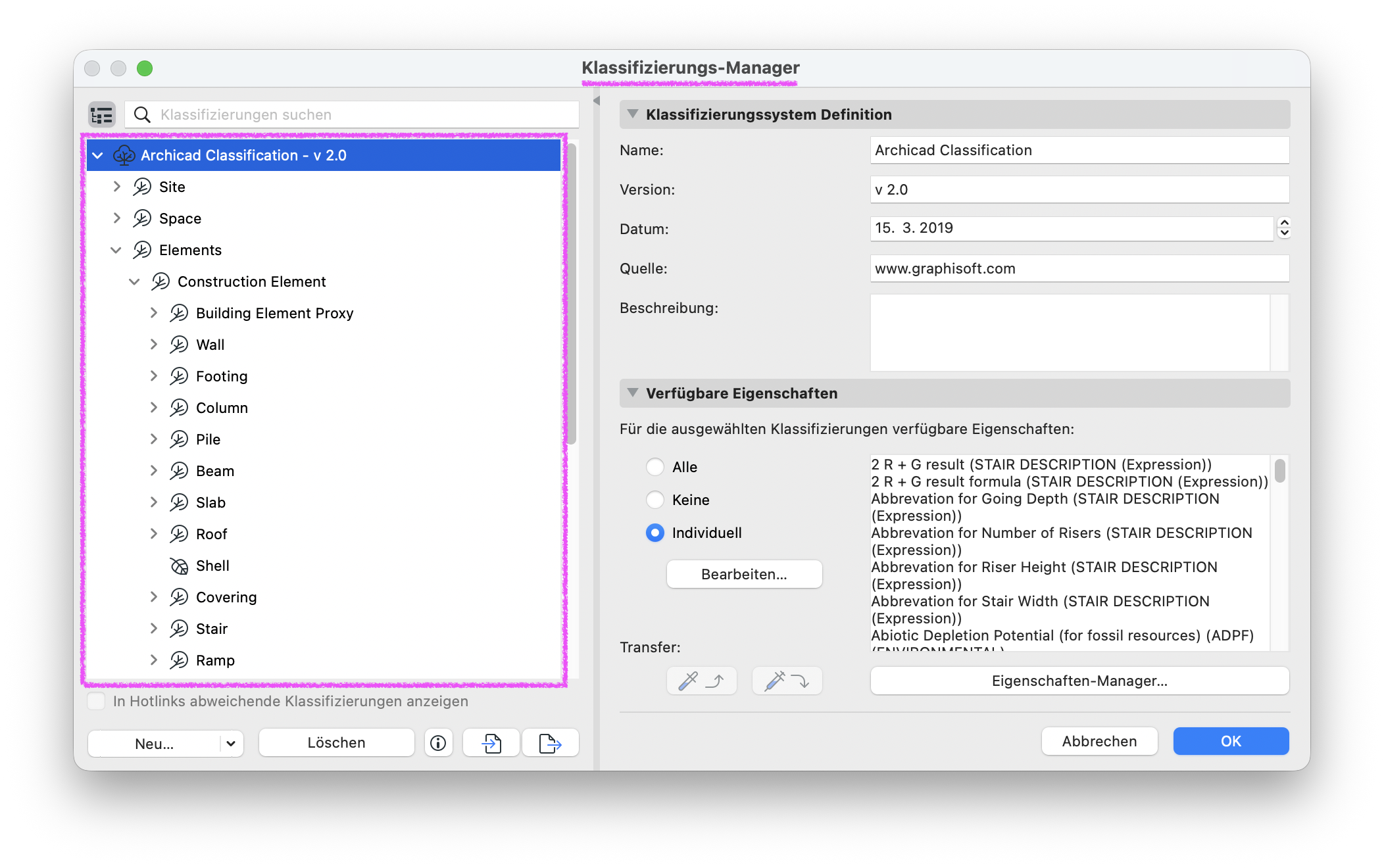The width and height of the screenshot is (1384, 868).
Task: Click the Column classification leaf icon
Action: tap(179, 408)
